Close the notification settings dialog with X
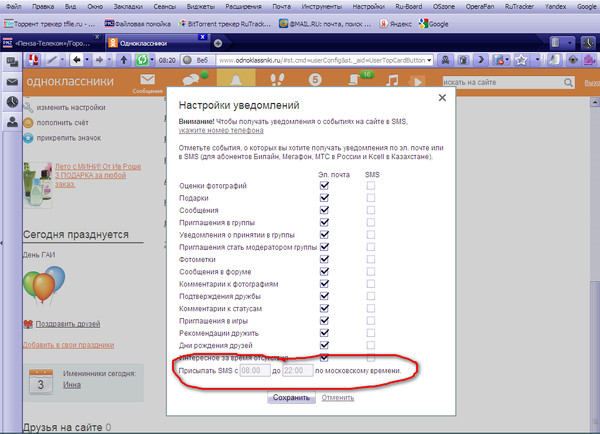Image resolution: width=600 pixels, height=434 pixels. [442, 98]
